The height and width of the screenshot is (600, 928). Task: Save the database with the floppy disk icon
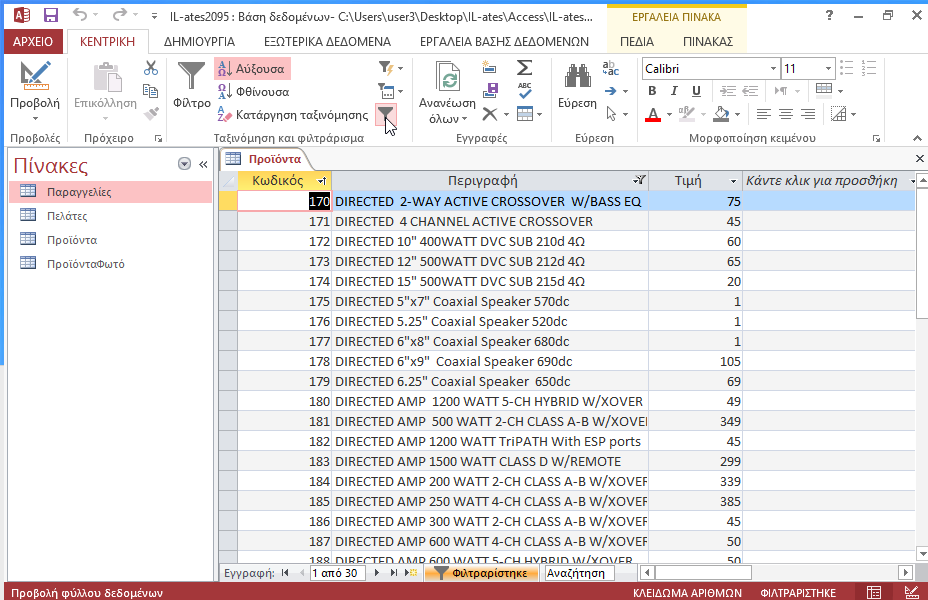[x=51, y=16]
